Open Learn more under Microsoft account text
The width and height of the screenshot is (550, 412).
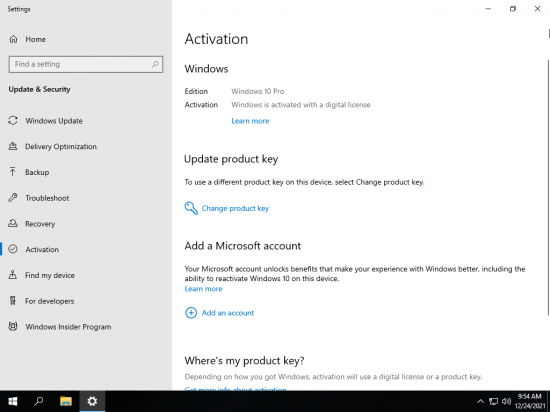[203, 289]
